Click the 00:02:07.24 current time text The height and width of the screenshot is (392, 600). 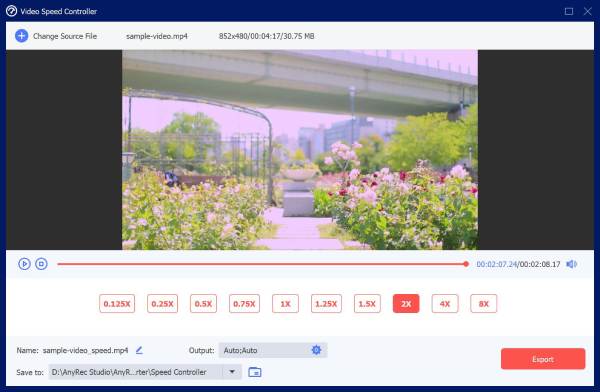click(497, 264)
